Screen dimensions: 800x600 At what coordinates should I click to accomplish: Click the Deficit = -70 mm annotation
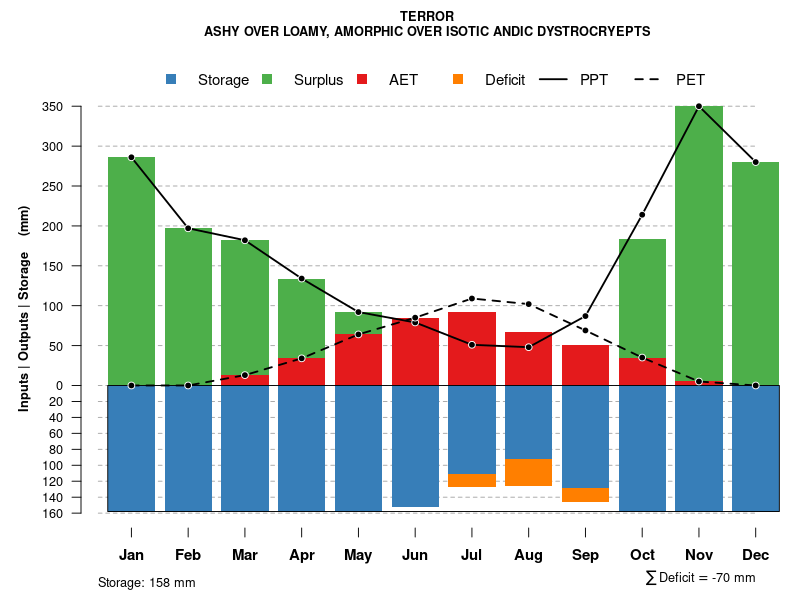click(700, 578)
